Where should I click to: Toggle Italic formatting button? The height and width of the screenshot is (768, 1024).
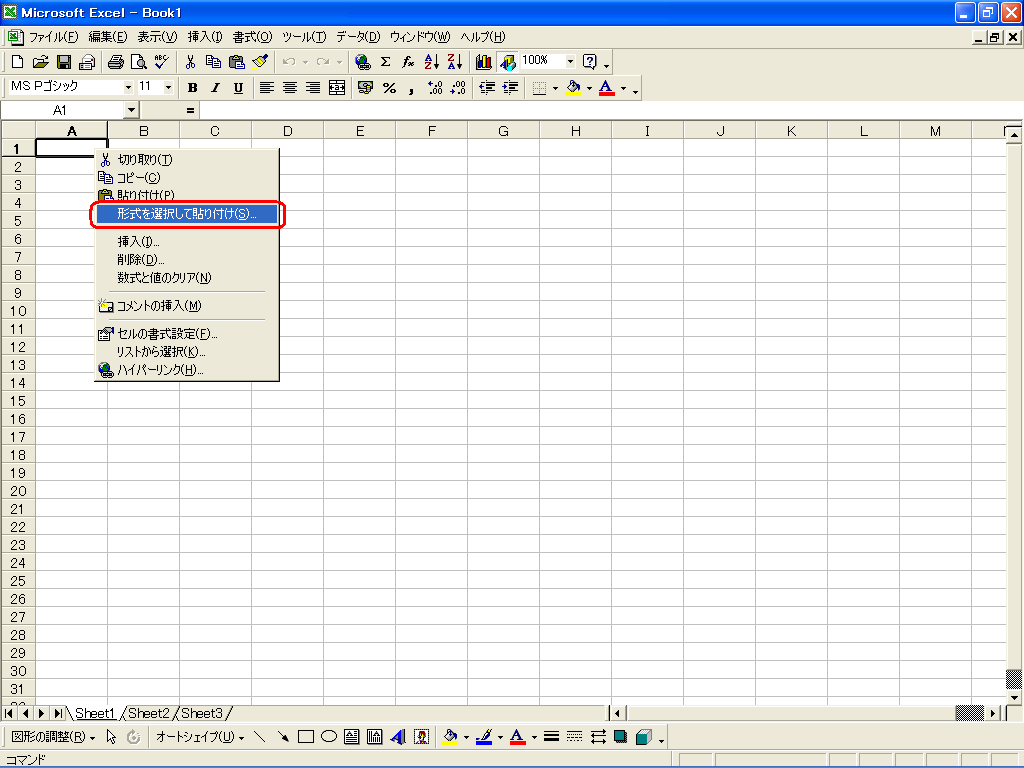[215, 88]
